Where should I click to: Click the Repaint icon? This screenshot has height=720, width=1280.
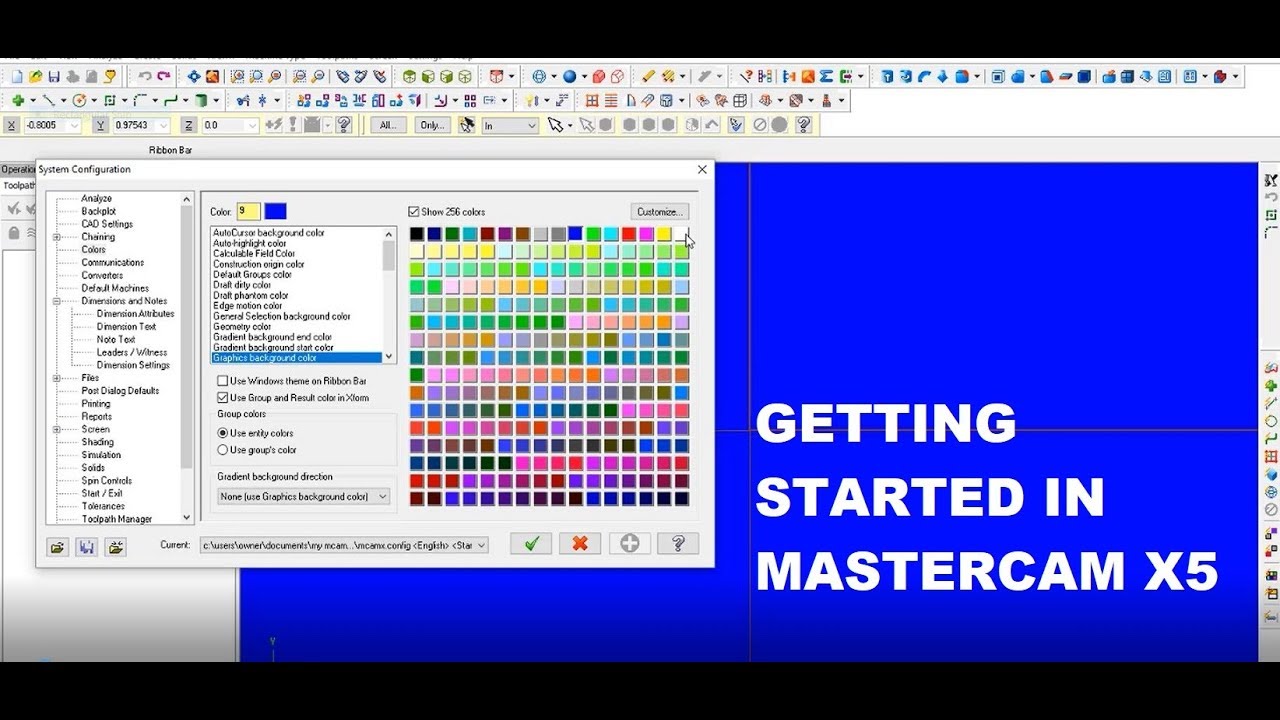(212, 76)
